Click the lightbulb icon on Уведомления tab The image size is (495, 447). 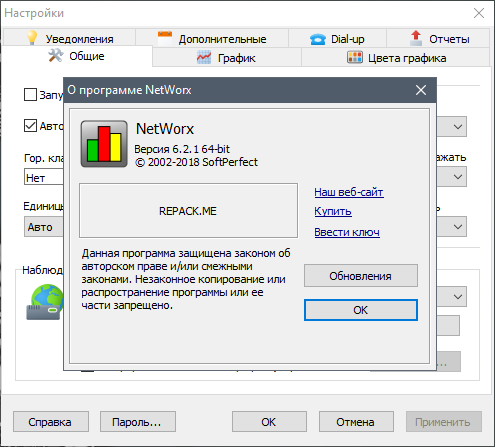point(32,38)
